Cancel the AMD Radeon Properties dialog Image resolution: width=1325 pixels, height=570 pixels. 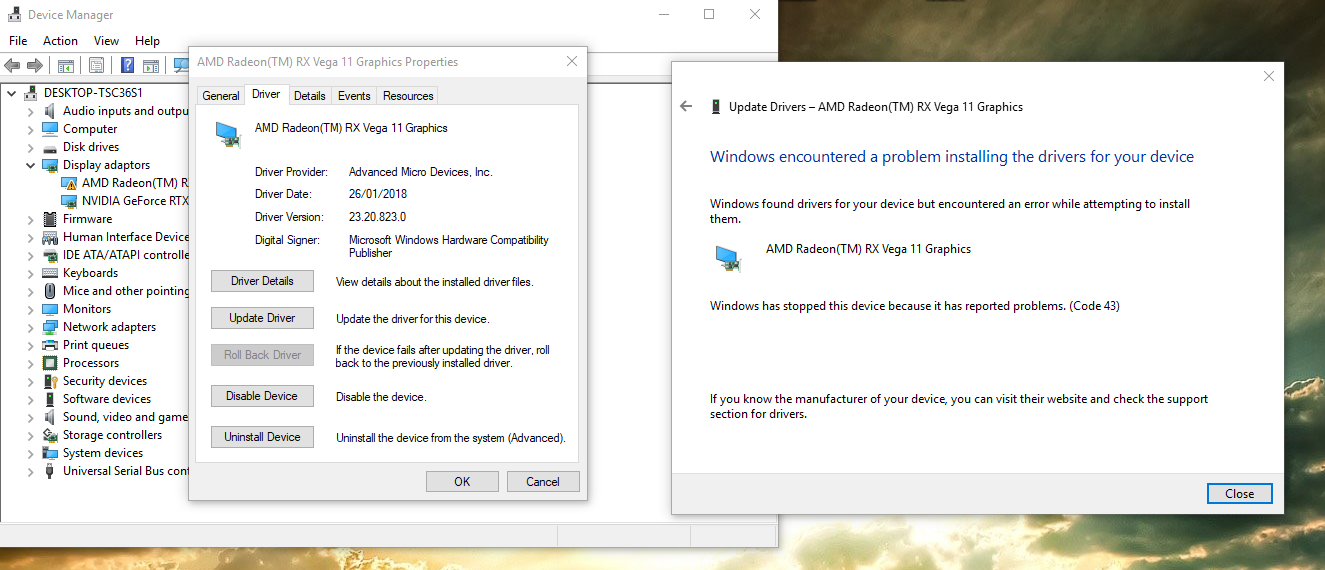pyautogui.click(x=543, y=481)
